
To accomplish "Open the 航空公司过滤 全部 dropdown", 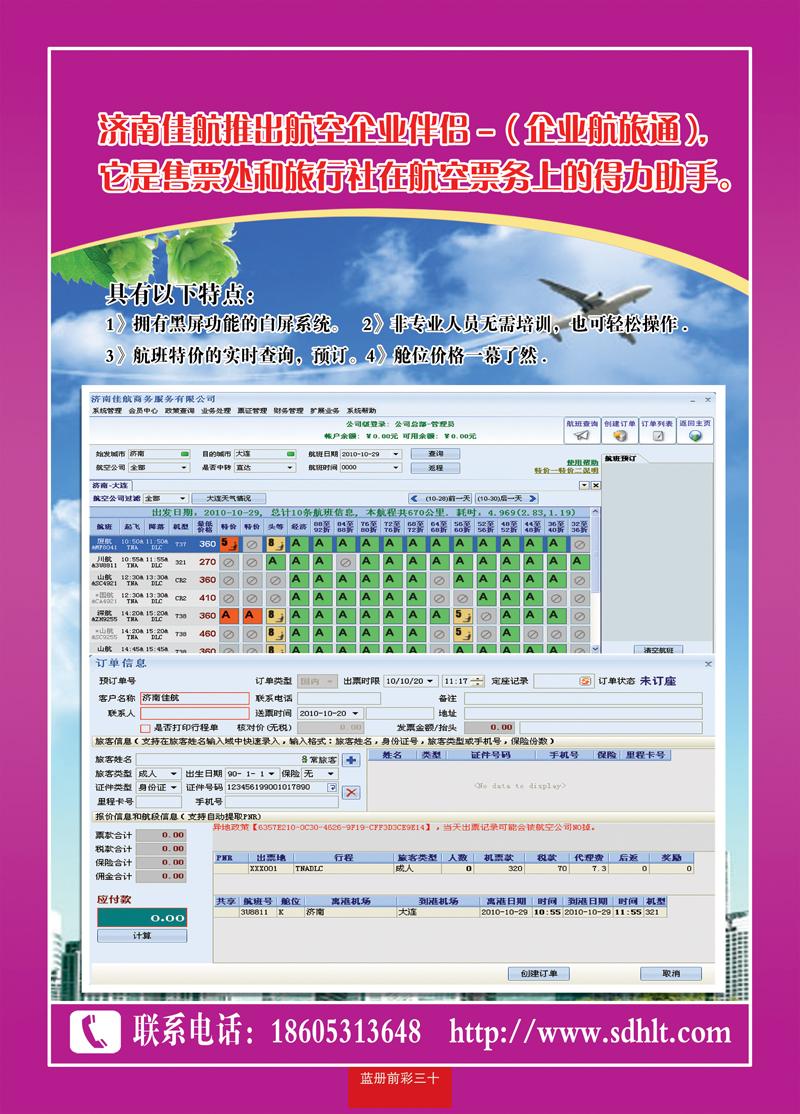I will point(183,499).
